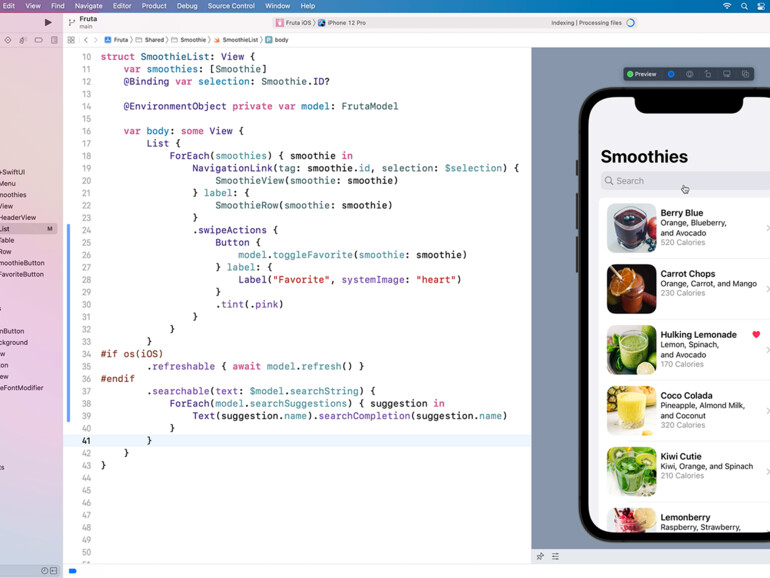
Task: Click the Preview status button
Action: (x=642, y=74)
